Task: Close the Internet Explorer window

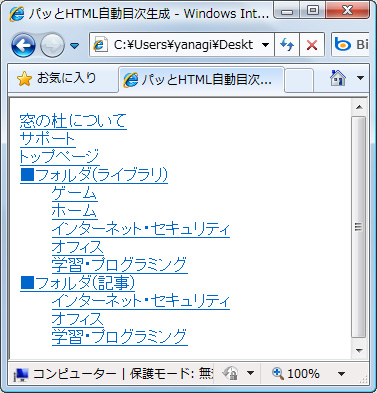Action: tap(347, 11)
